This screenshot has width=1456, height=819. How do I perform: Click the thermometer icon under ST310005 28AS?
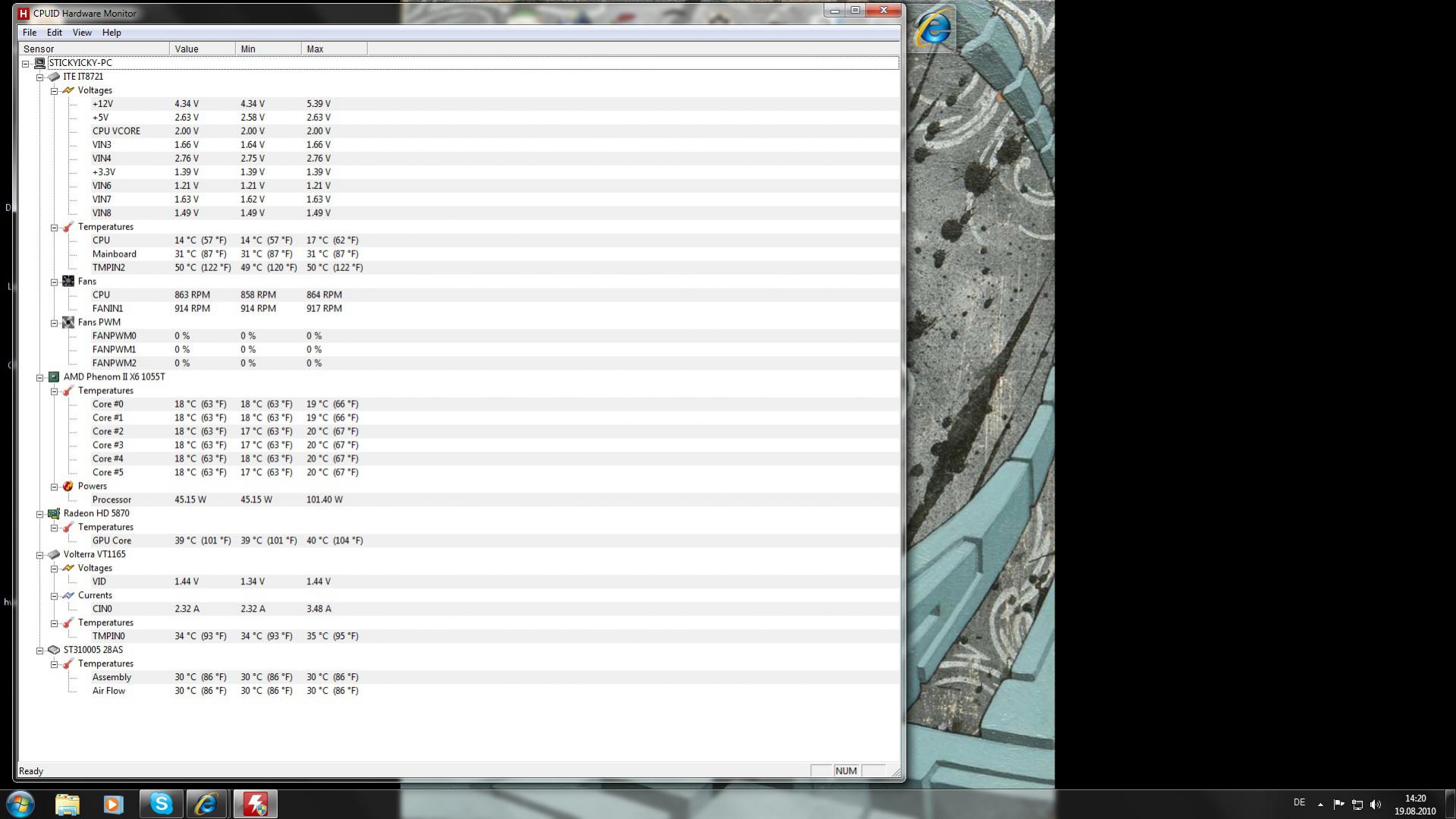tap(68, 664)
